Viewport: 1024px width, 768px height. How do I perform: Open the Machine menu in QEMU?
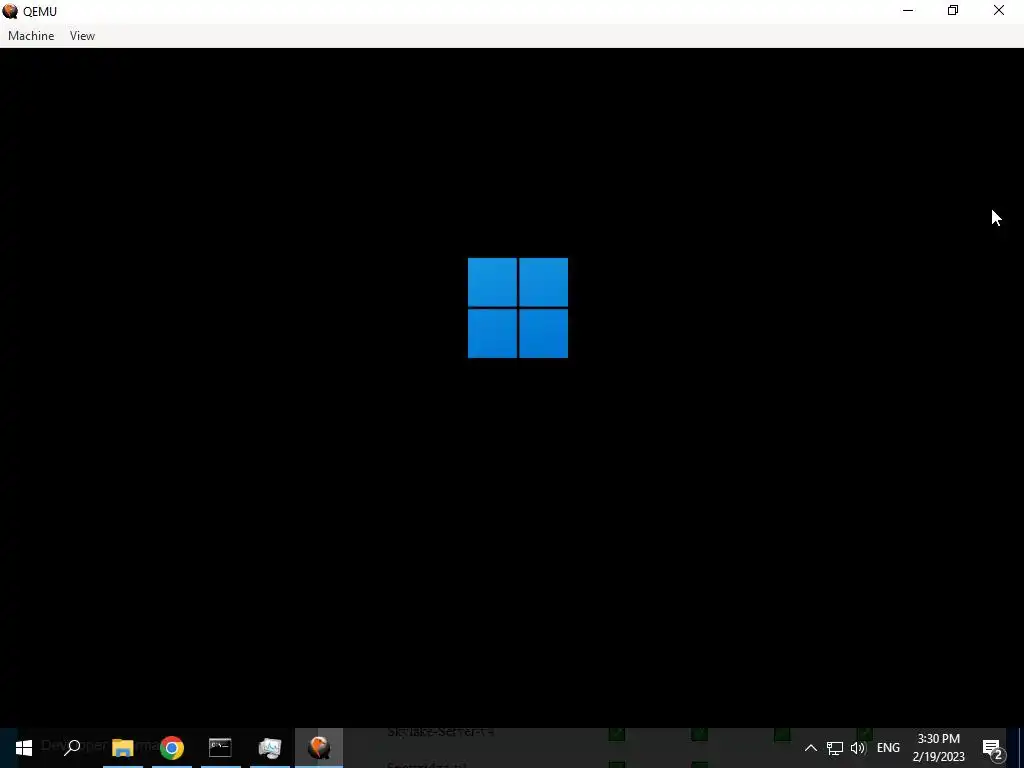tap(31, 36)
